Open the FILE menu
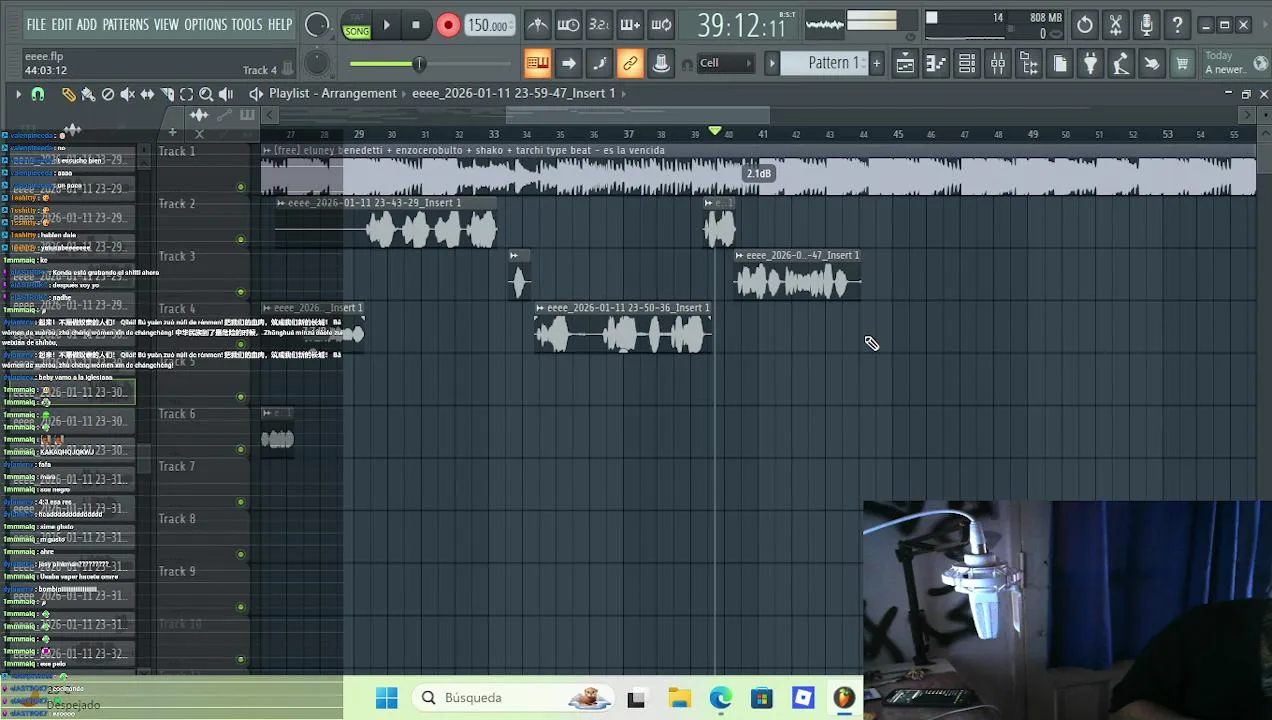 pos(37,25)
